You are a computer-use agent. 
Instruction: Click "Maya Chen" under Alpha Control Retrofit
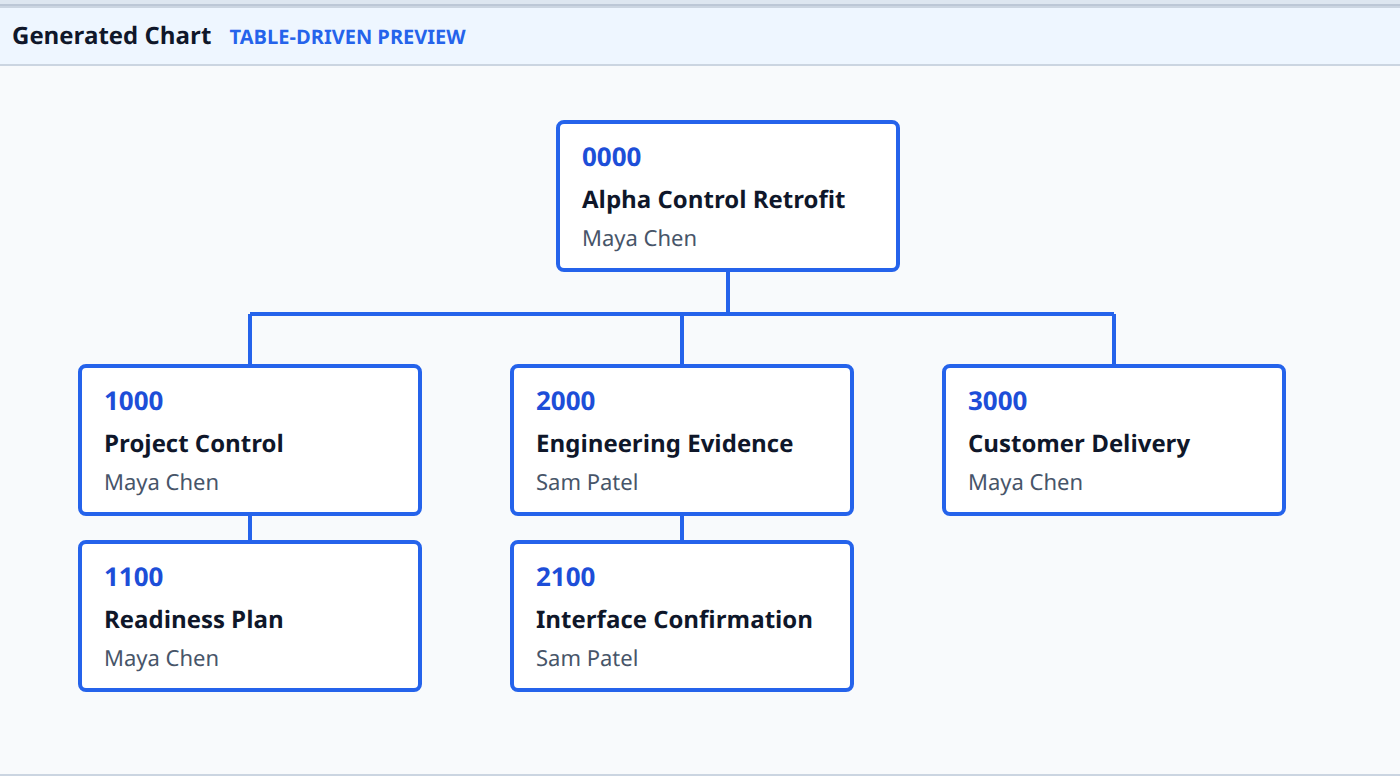pyautogui.click(x=640, y=239)
